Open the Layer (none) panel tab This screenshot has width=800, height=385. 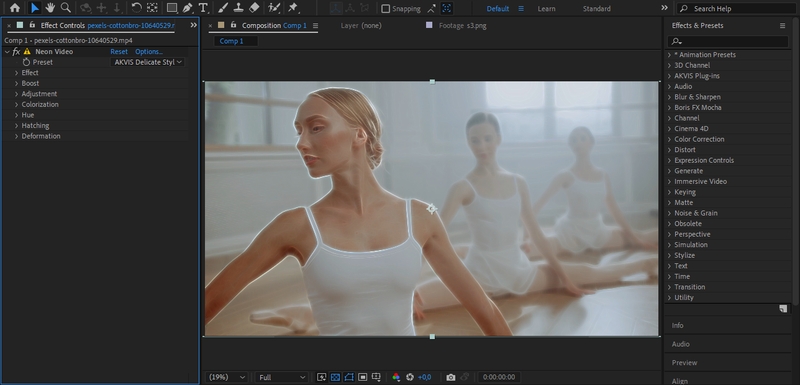tap(361, 25)
